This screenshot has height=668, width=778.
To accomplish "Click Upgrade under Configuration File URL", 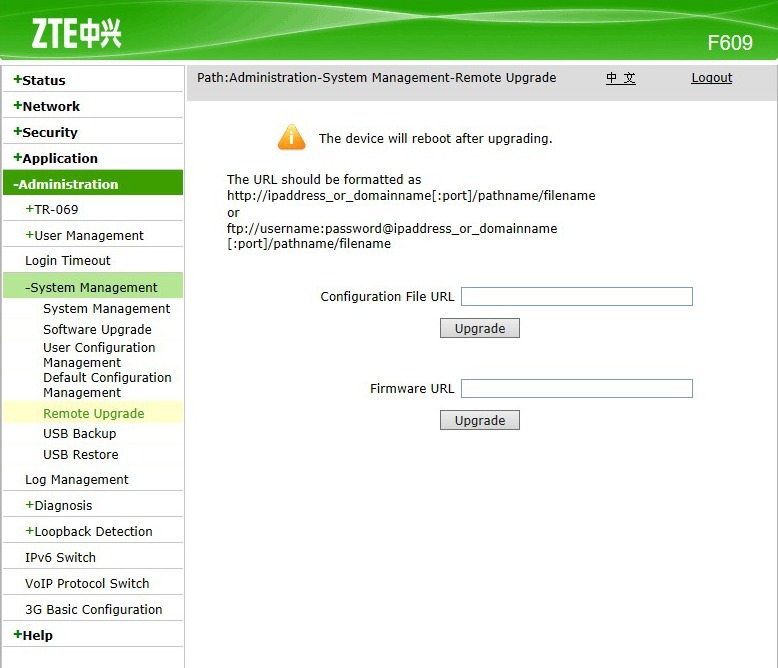I will [x=480, y=328].
